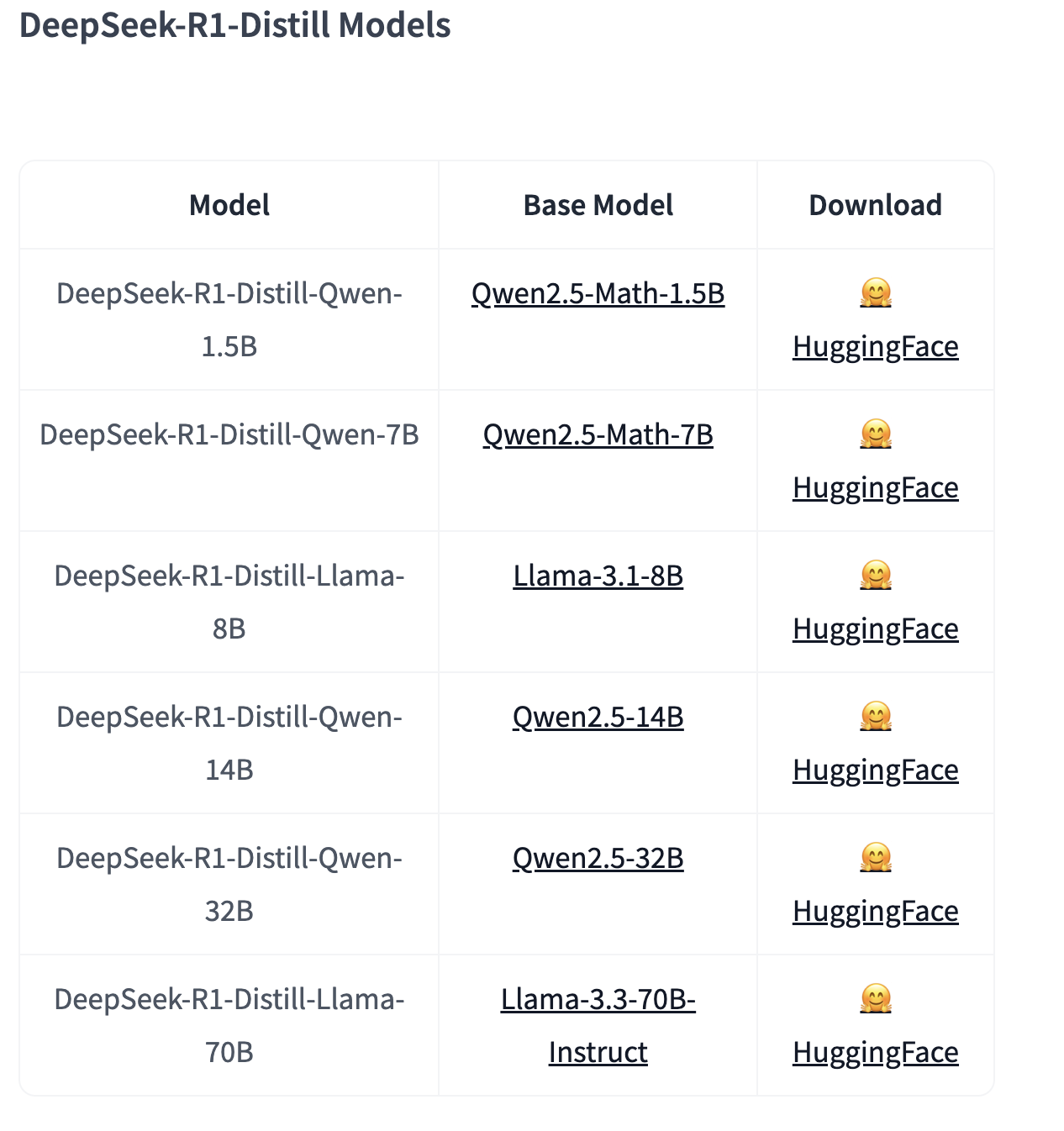The image size is (1064, 1131).
Task: Click the hugging face emoji in Qwen-7B row
Action: [875, 434]
